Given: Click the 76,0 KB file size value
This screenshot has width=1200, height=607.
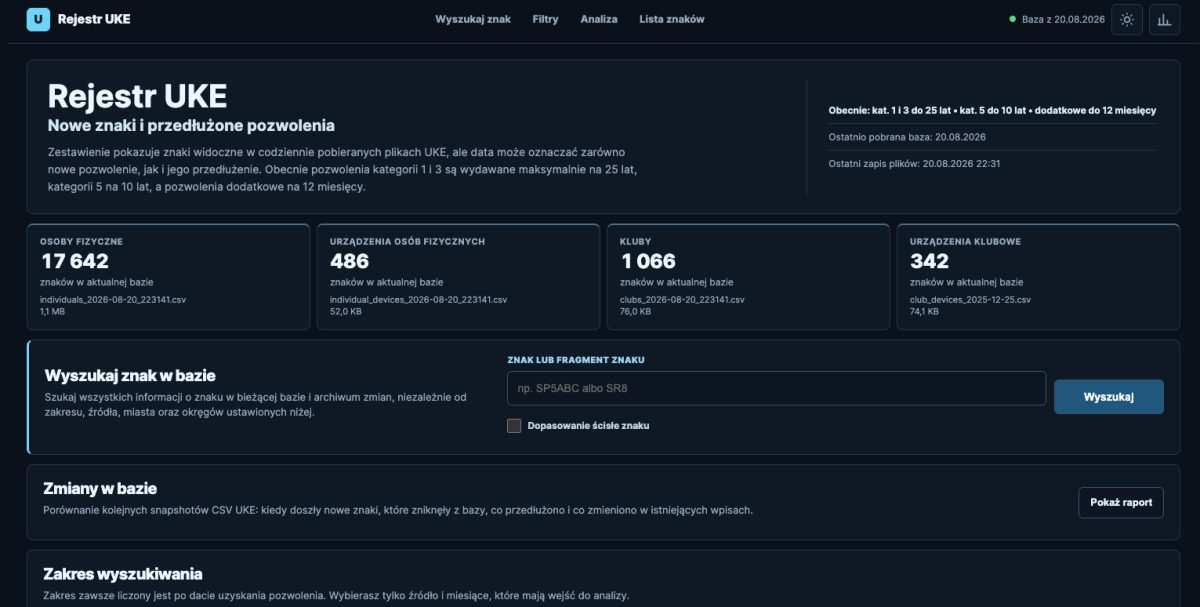Looking at the screenshot, I should [635, 312].
